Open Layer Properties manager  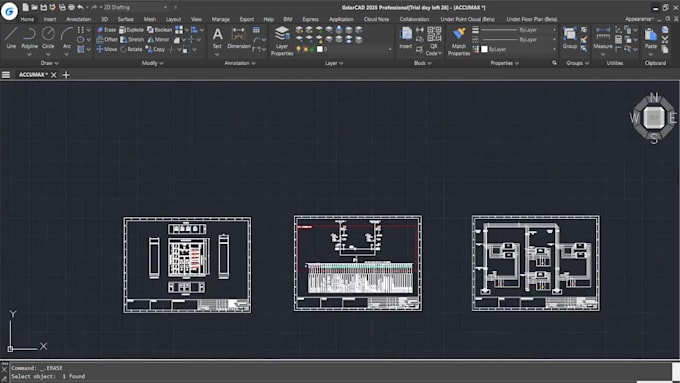282,41
